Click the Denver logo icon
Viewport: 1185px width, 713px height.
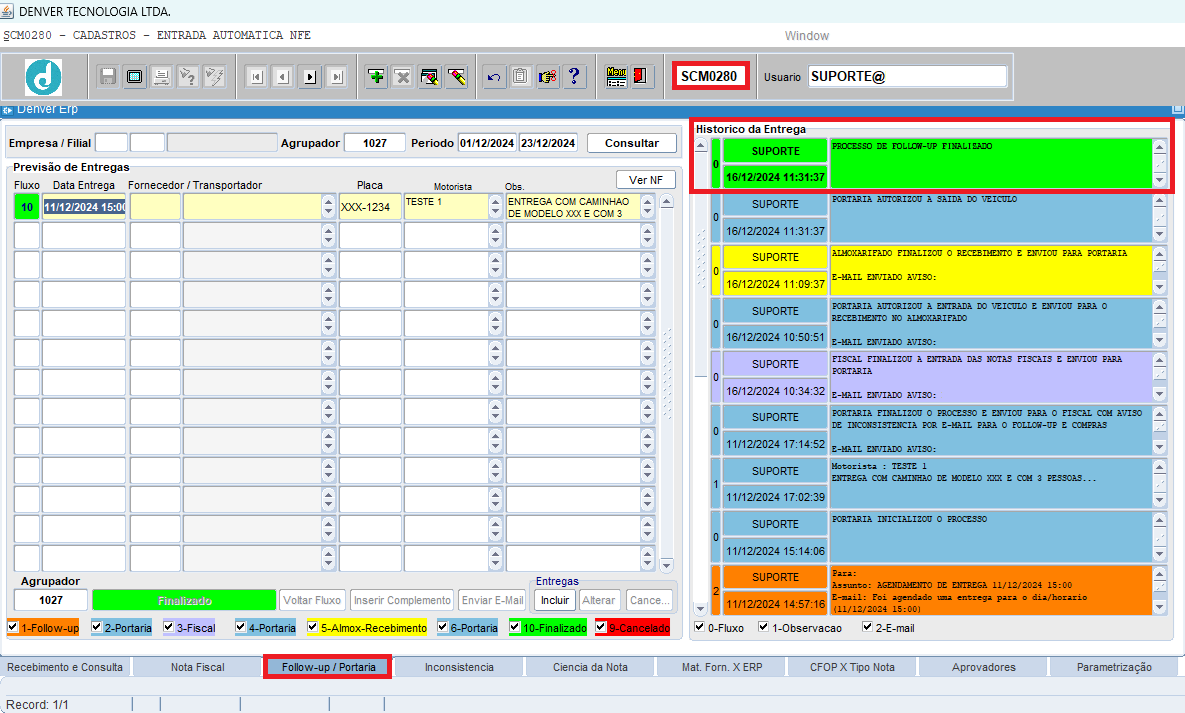pyautogui.click(x=43, y=76)
